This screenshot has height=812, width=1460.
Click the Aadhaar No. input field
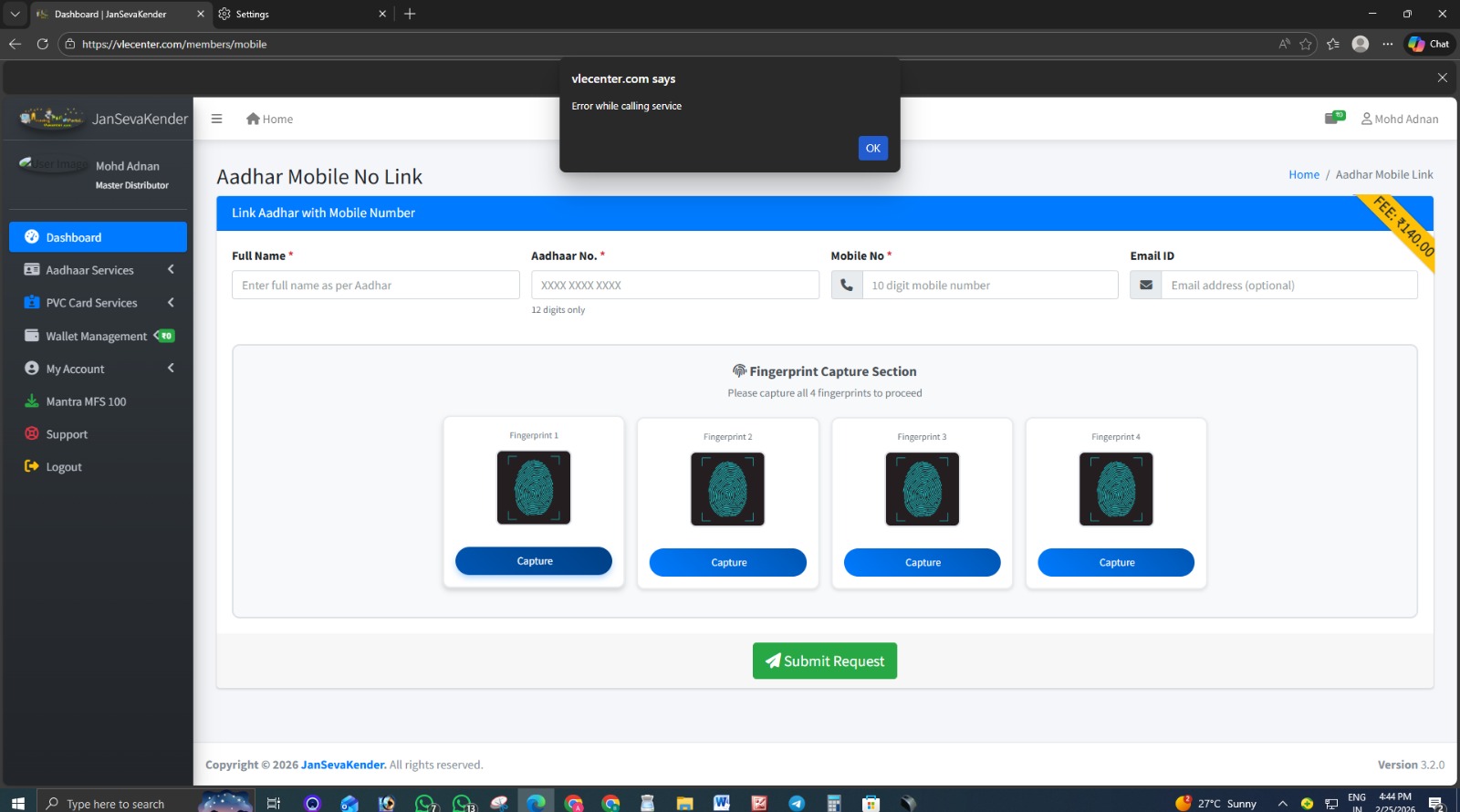[674, 285]
